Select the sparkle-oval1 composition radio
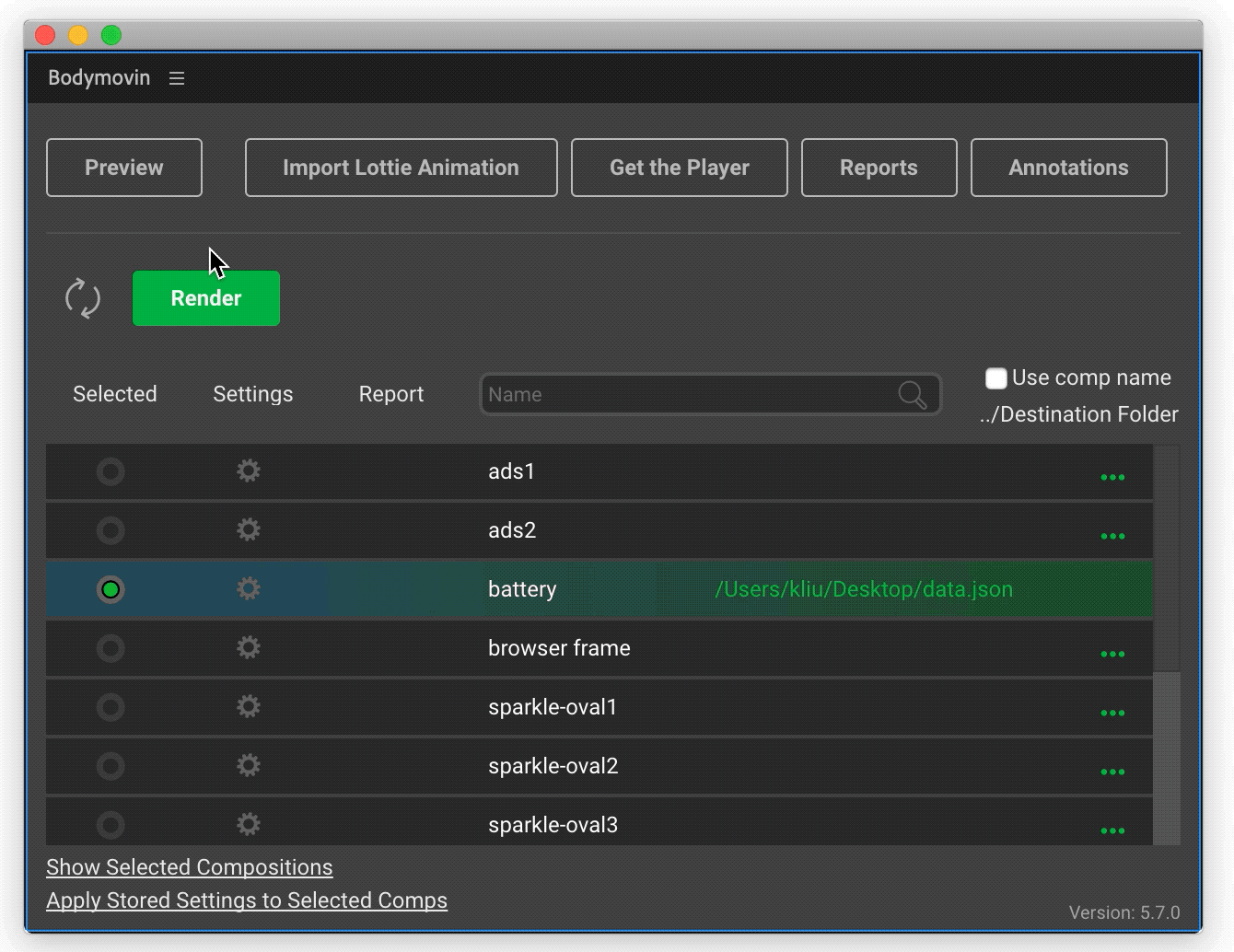Image resolution: width=1234 pixels, height=952 pixels. point(111,708)
